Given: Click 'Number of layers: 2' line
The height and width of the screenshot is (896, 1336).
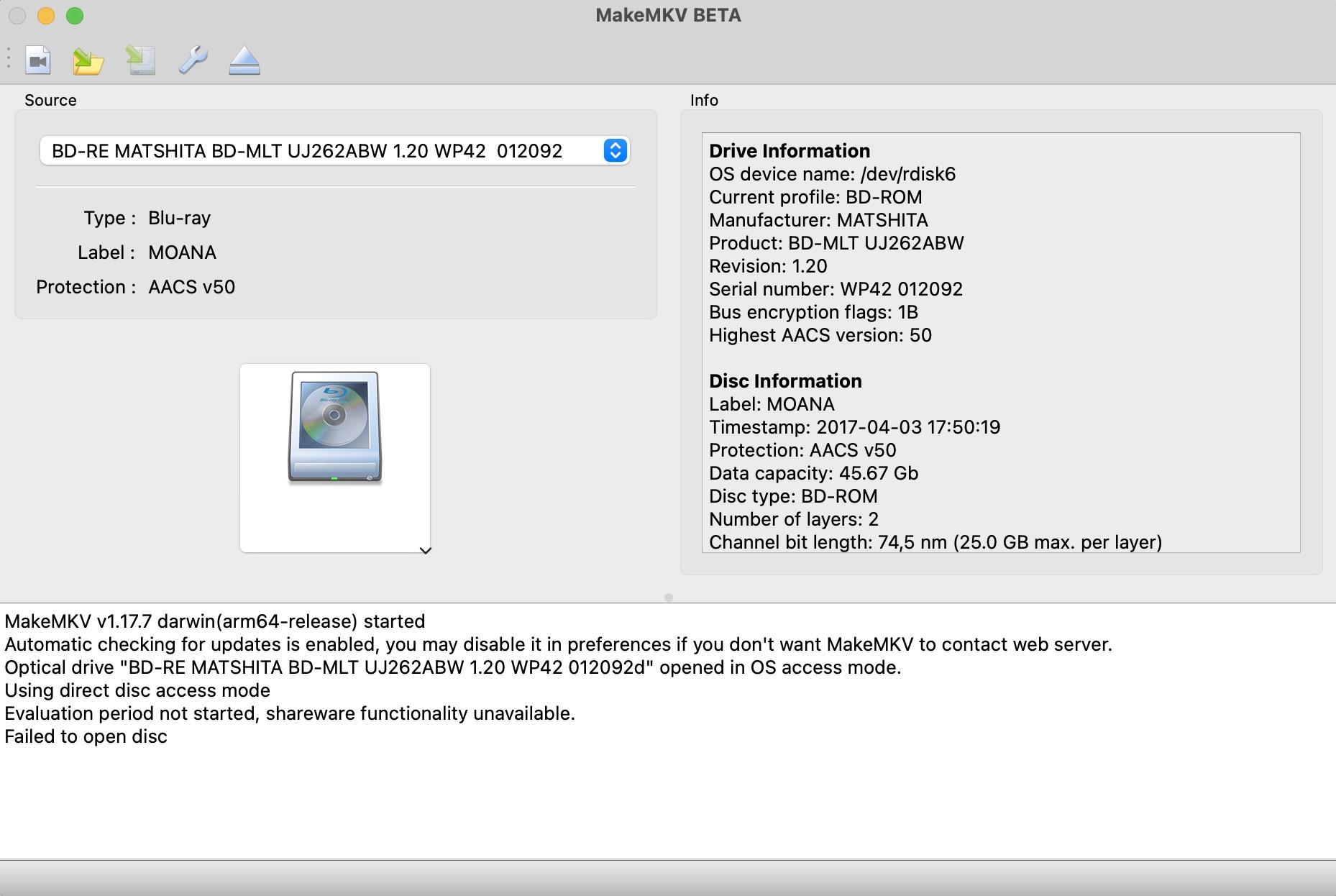Looking at the screenshot, I should pos(794,519).
